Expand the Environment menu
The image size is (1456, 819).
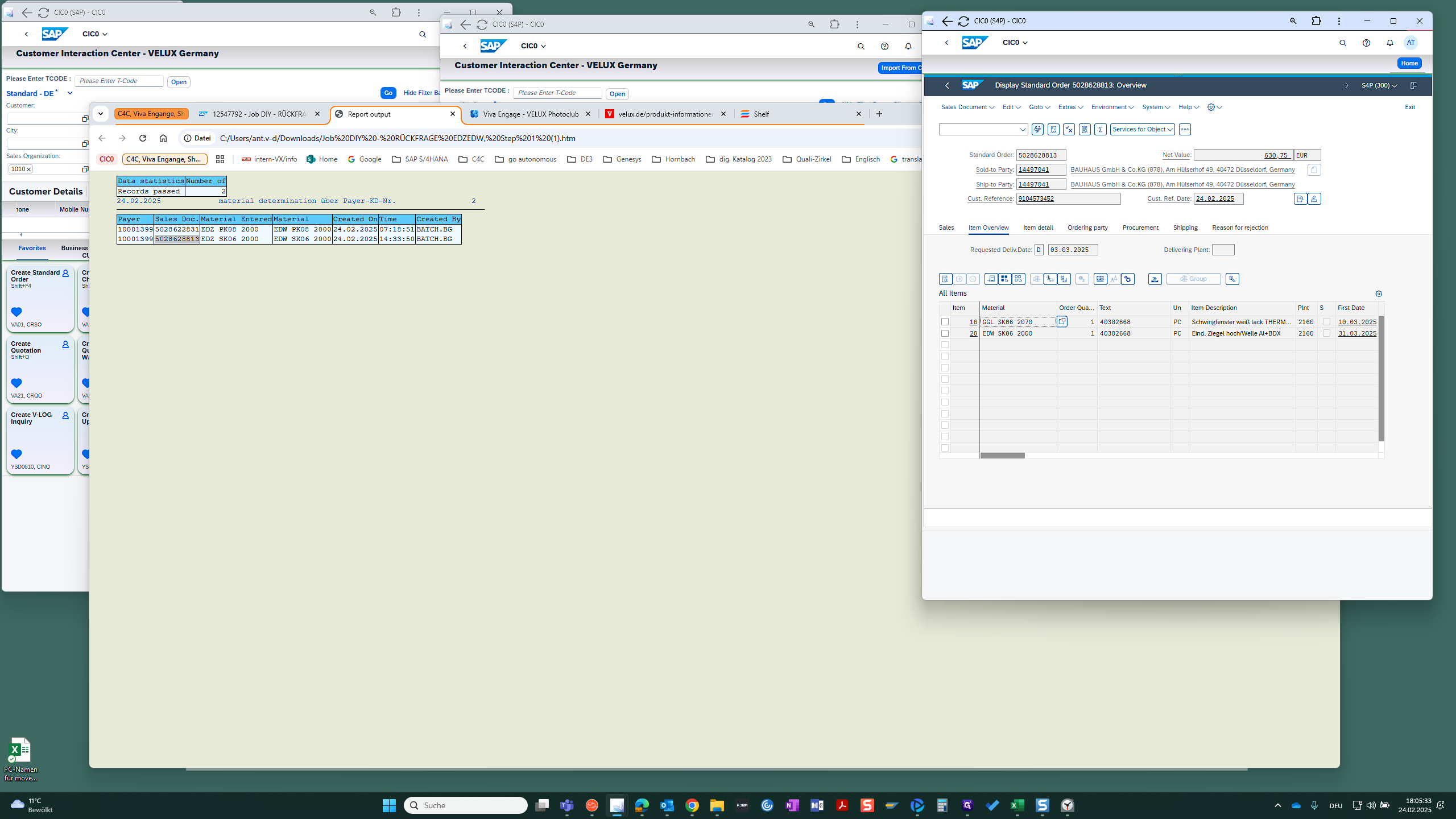tap(1112, 107)
